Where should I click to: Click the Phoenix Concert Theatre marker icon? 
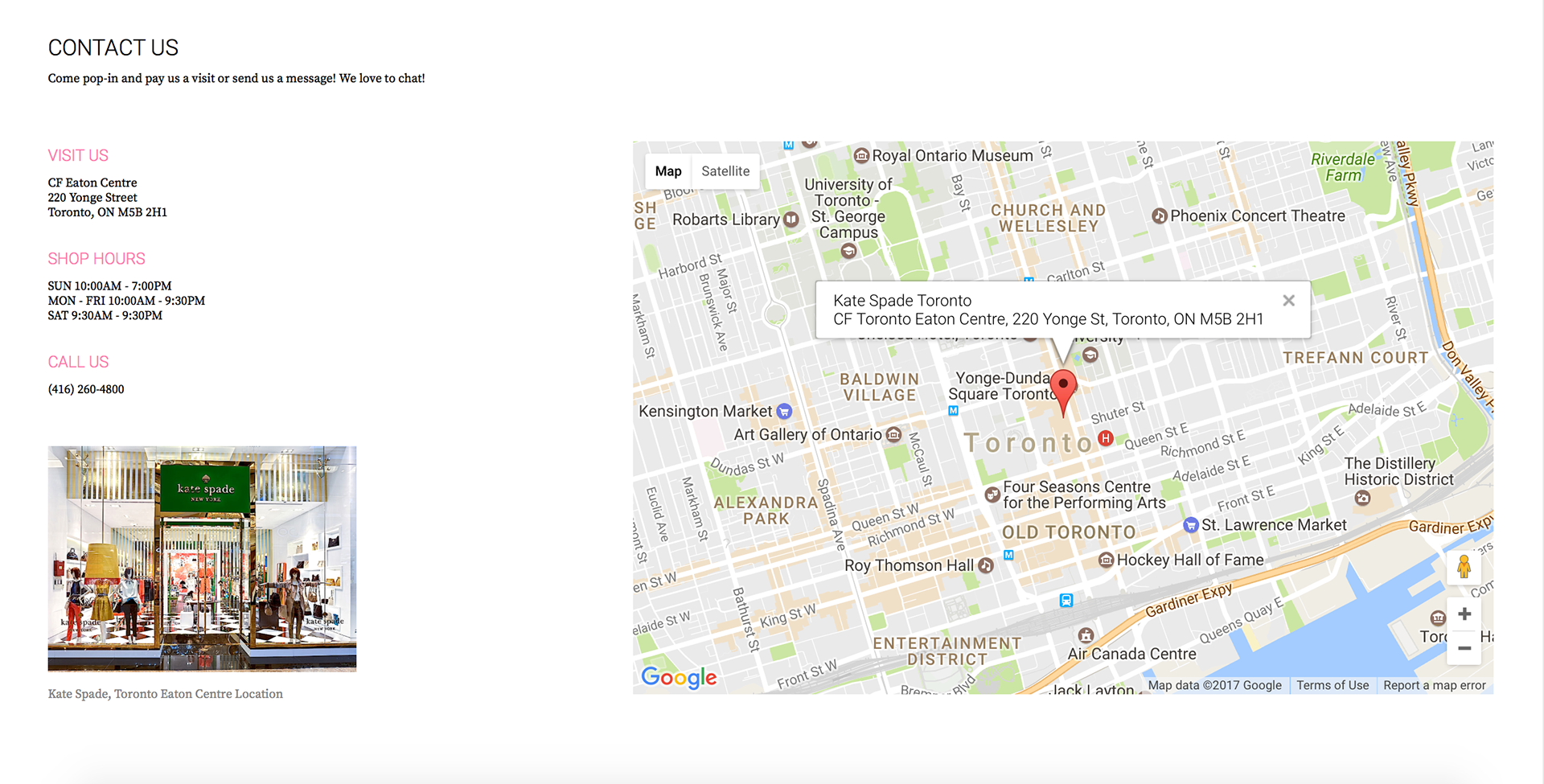click(1159, 215)
